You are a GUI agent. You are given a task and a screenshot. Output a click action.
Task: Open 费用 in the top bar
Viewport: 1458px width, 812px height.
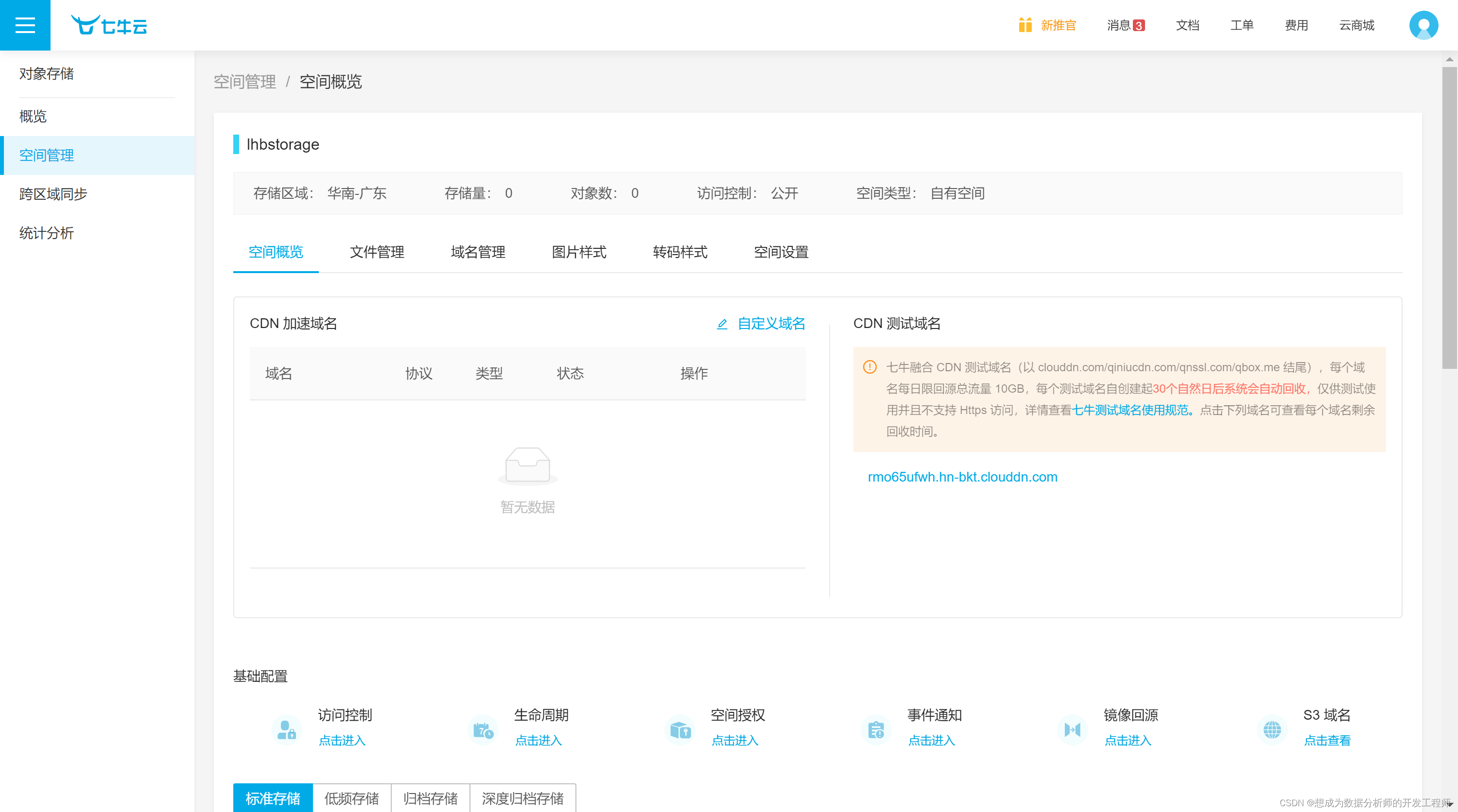tap(1296, 25)
